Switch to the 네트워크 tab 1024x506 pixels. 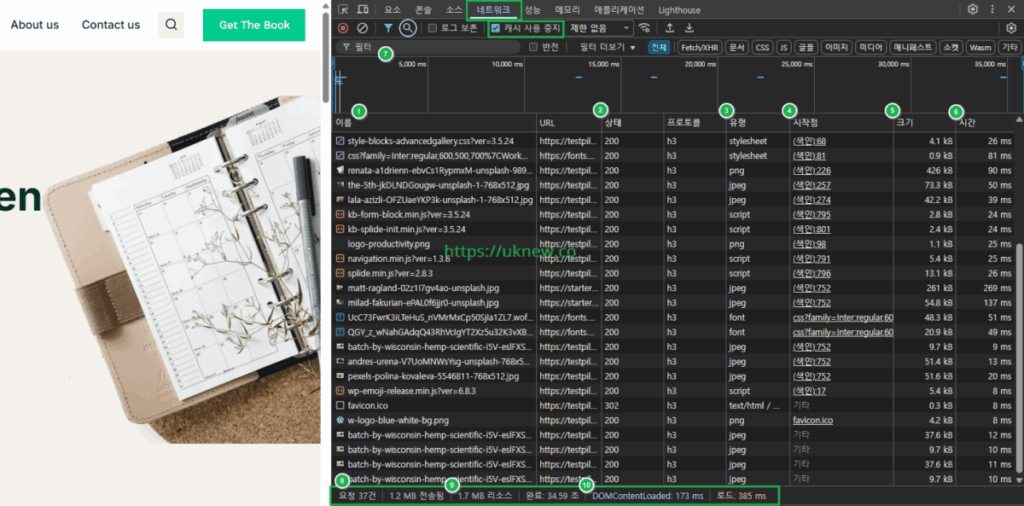(493, 9)
